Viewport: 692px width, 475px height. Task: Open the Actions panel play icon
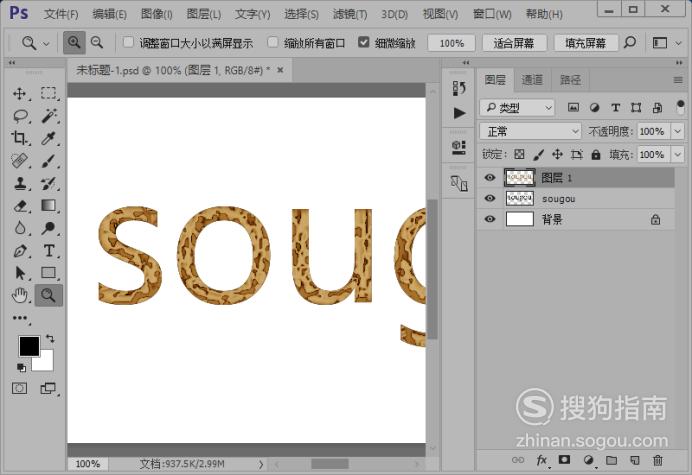coord(459,113)
